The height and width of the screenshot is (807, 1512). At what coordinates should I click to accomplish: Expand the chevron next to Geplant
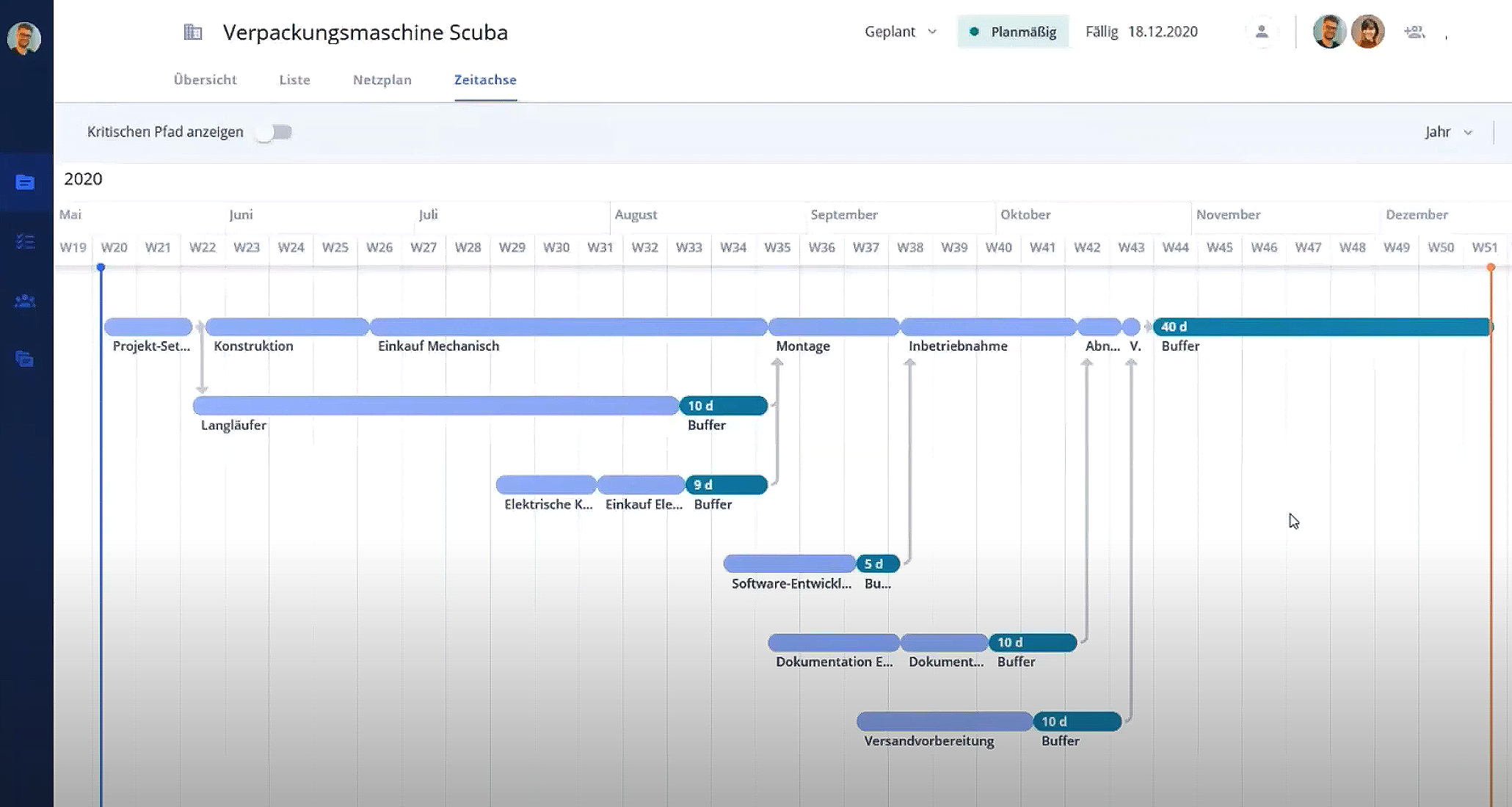point(932,32)
